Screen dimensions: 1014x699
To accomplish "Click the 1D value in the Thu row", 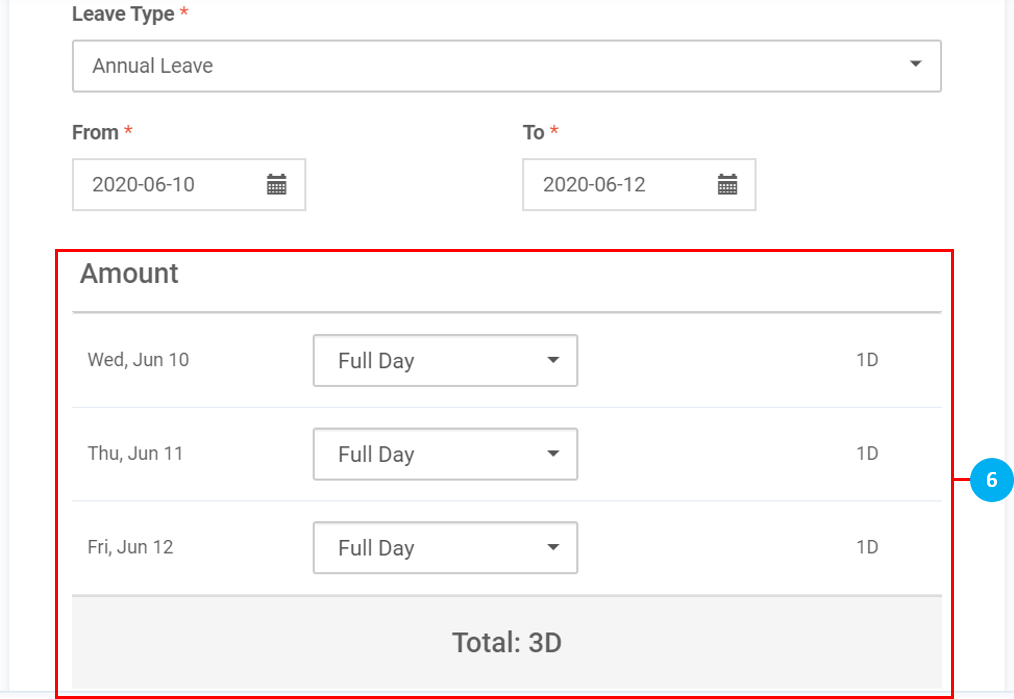I will click(x=866, y=453).
